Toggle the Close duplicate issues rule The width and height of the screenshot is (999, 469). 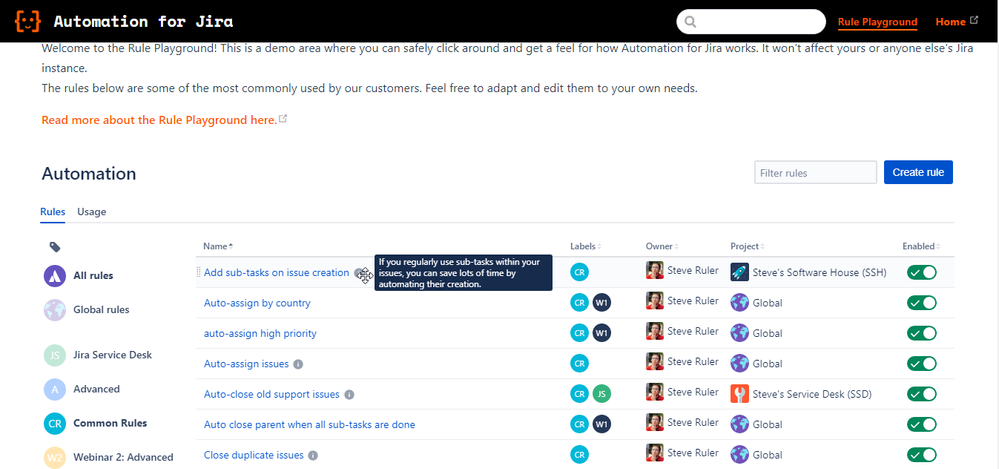click(922, 455)
